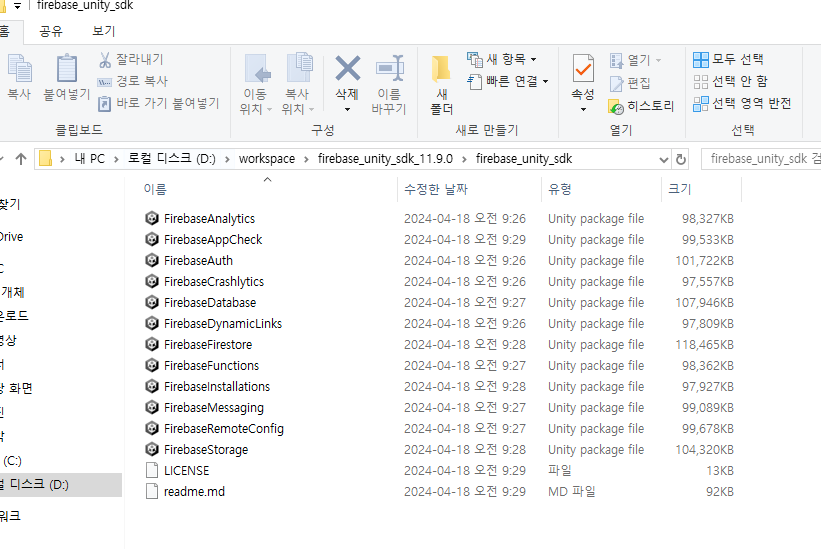Click Invert selection (선택 영역 반전)
821x549 pixels.
pyautogui.click(x=742, y=103)
